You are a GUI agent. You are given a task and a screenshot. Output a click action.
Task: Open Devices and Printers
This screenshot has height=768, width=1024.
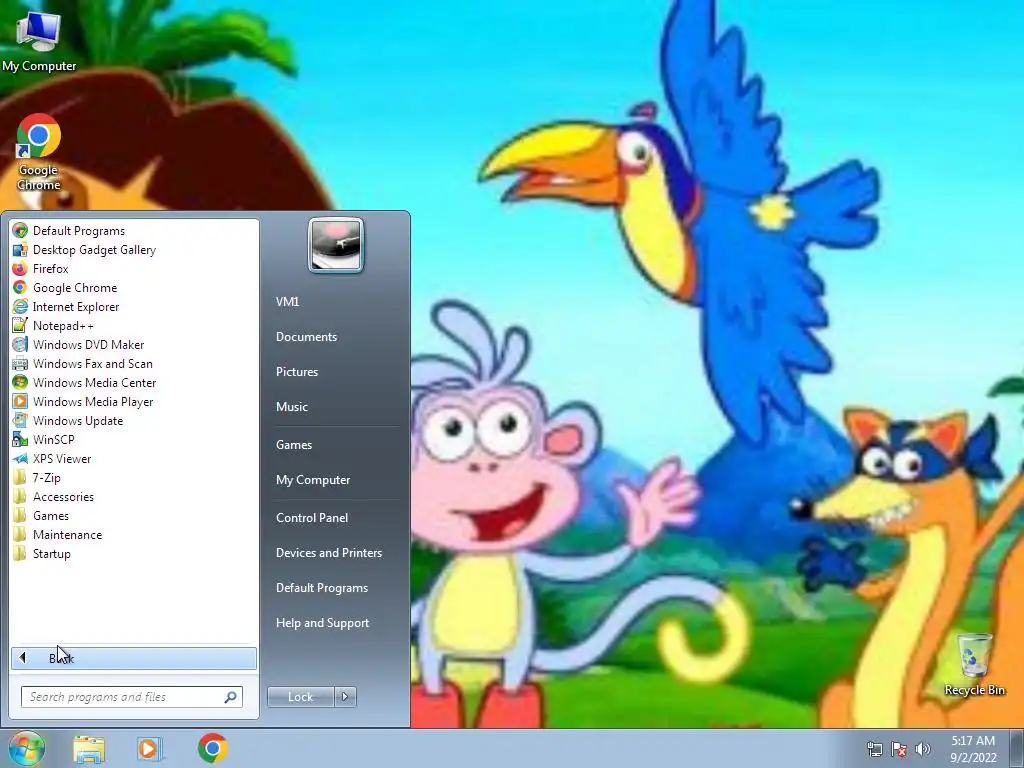(328, 552)
